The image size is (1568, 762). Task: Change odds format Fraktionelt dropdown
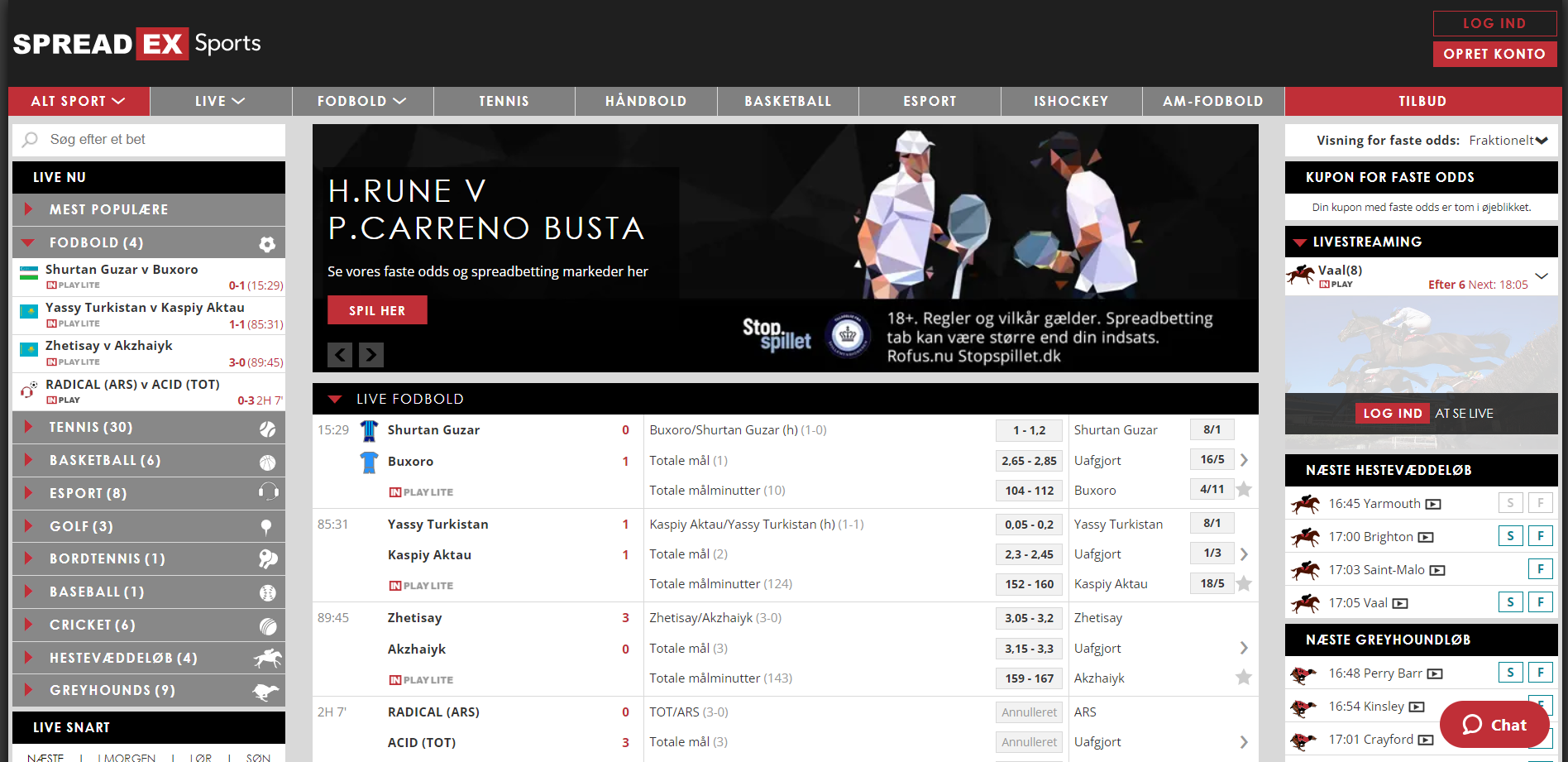point(1508,141)
